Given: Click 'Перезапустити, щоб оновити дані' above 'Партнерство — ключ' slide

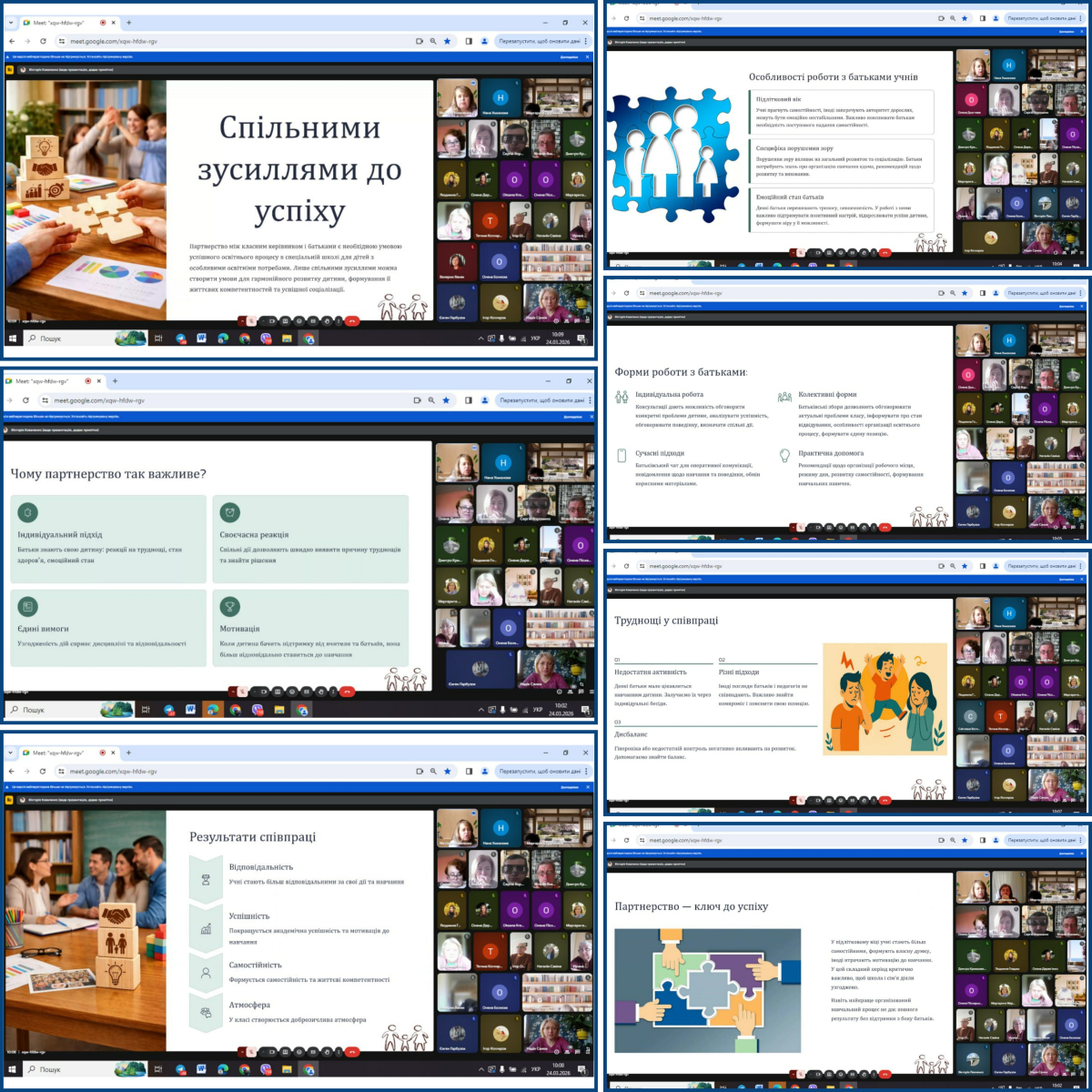Looking at the screenshot, I should coord(1041,840).
